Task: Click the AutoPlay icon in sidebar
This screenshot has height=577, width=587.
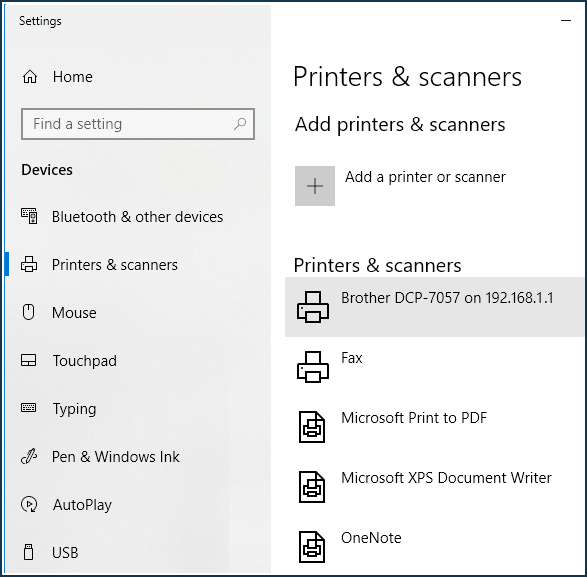Action: (x=29, y=504)
